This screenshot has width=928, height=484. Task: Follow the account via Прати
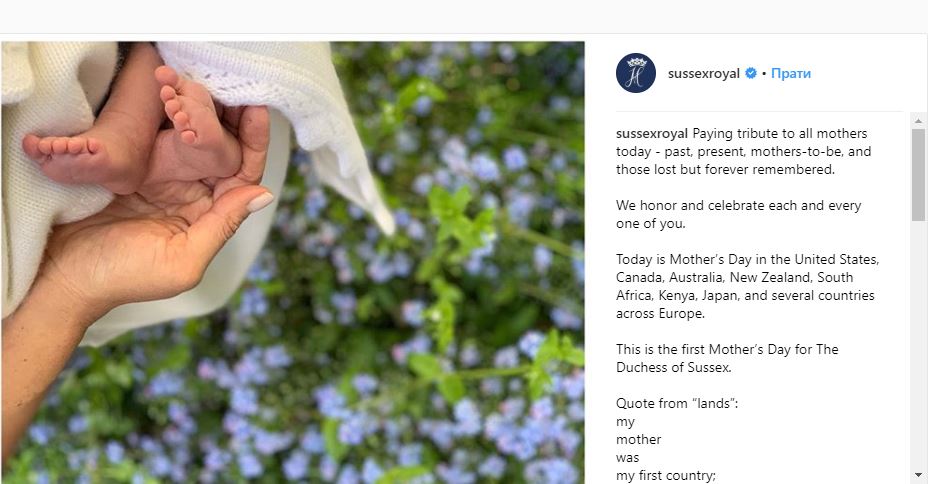click(791, 73)
